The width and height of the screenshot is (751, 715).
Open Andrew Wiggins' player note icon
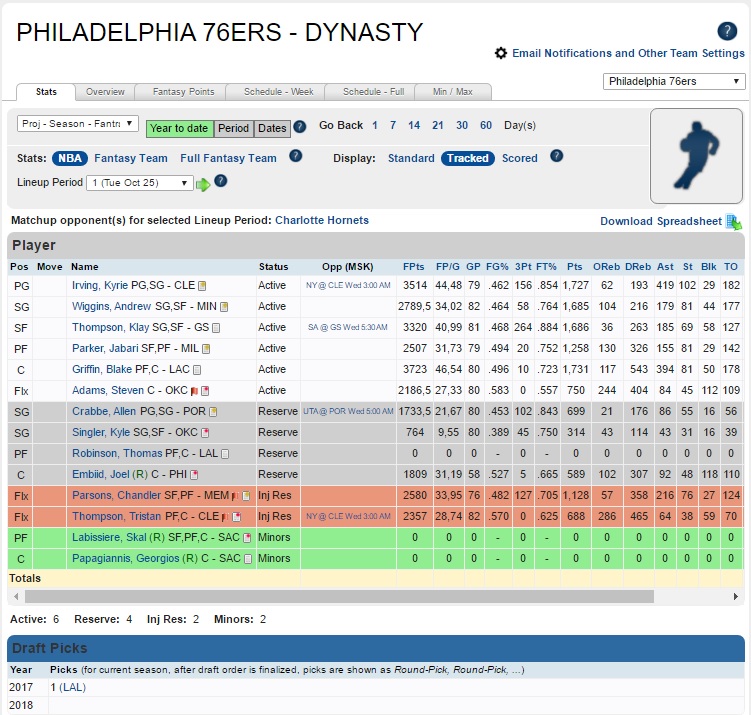(224, 307)
